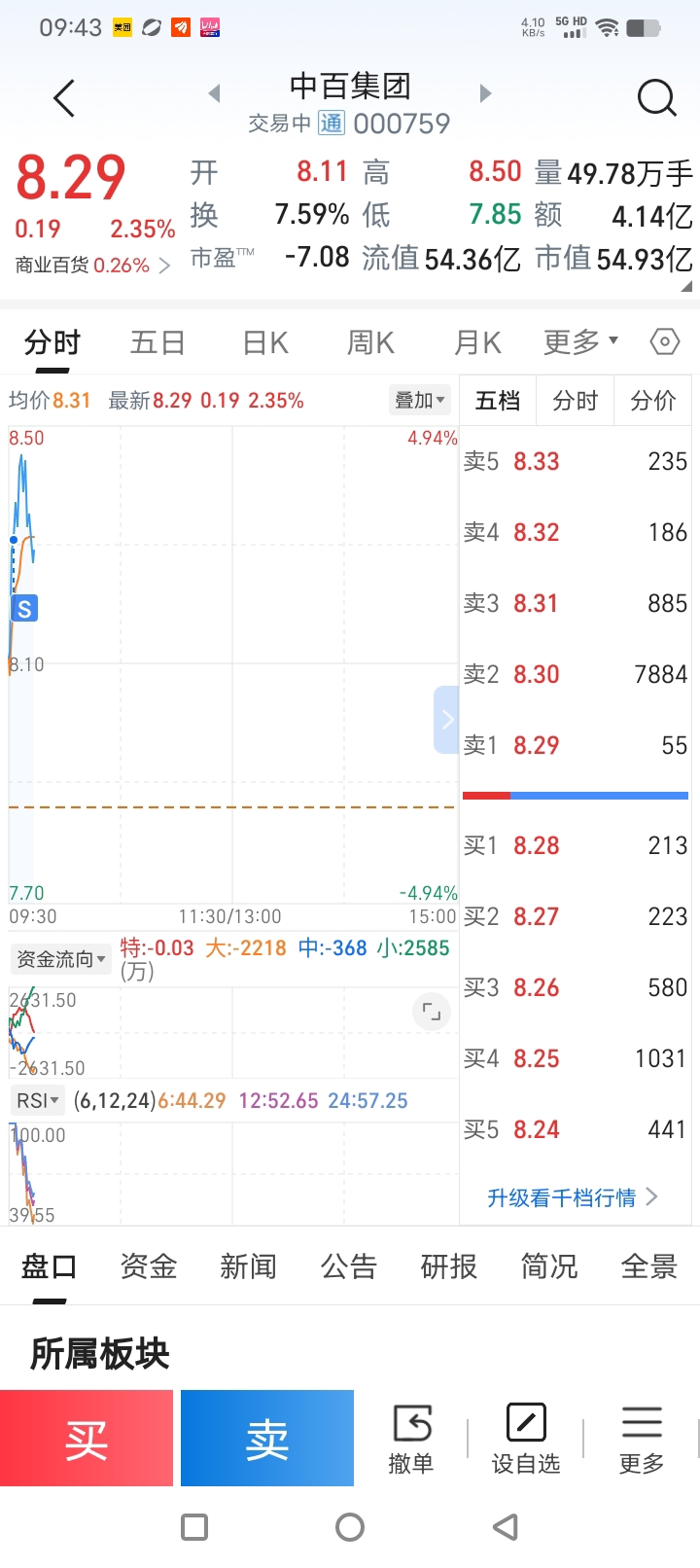Tap the blue S marker on chart
Viewport: 700px width, 1568px height.
[24, 609]
